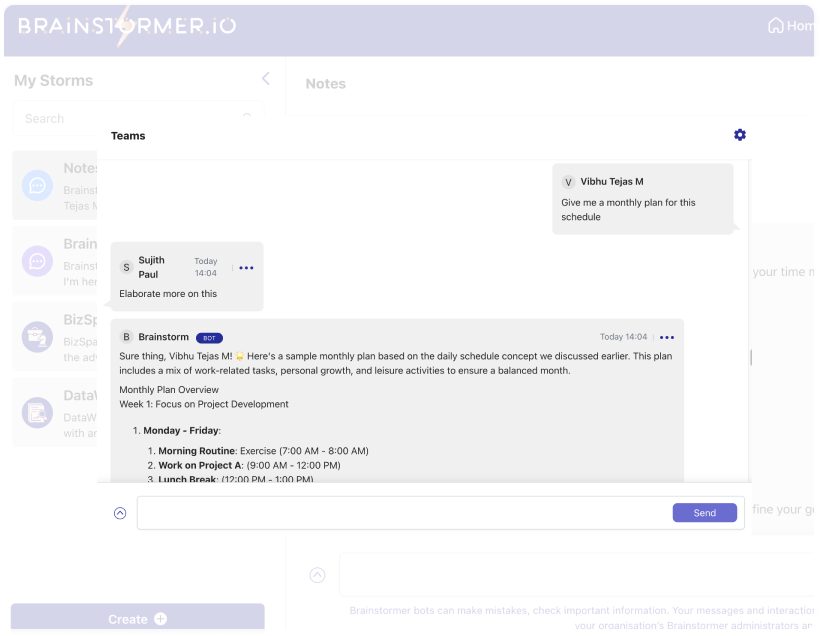Expand the upload arrow beside the Teams message box
This screenshot has width=820, height=636.
(x=120, y=513)
